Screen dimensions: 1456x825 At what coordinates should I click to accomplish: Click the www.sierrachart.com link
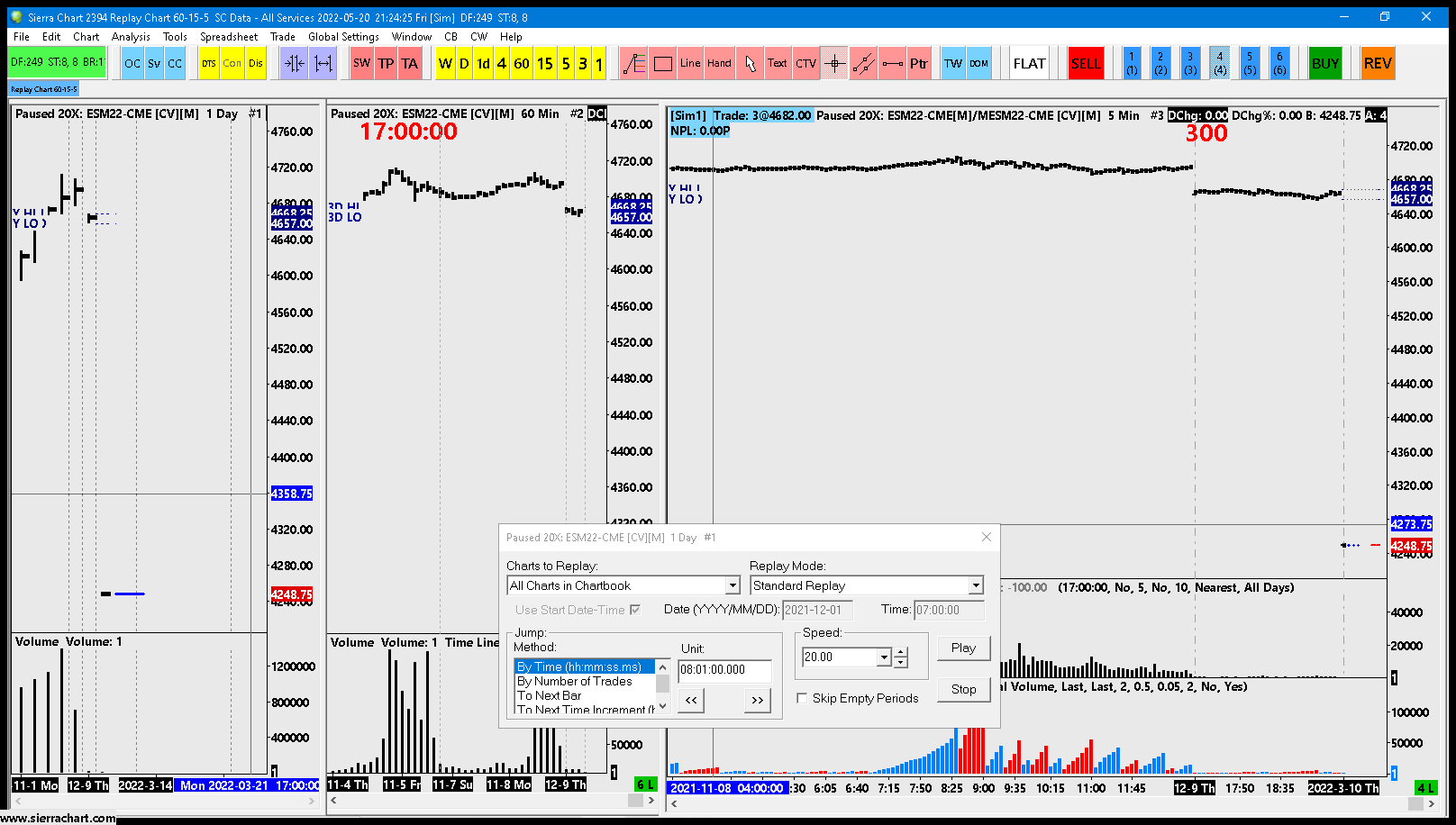(x=59, y=818)
